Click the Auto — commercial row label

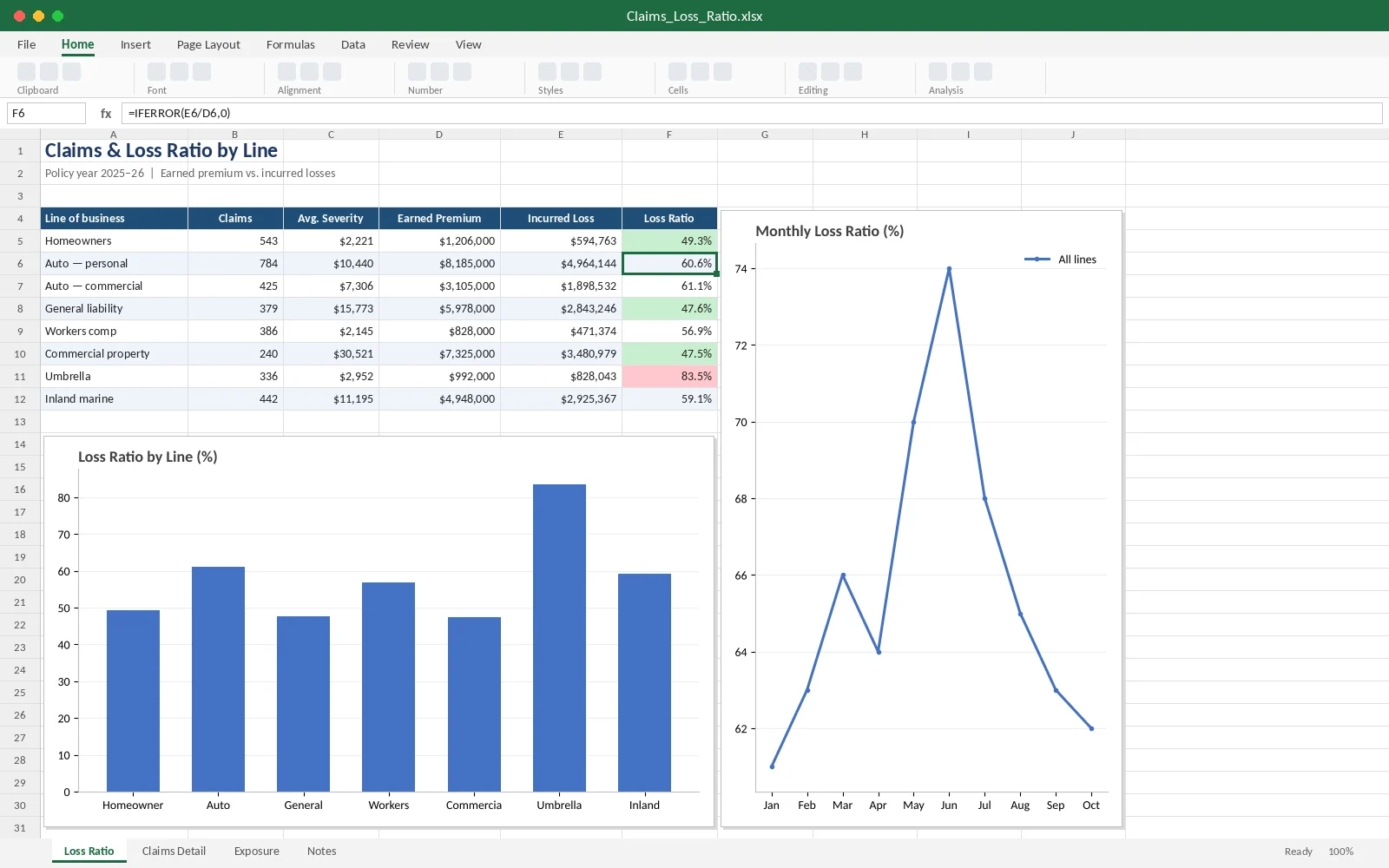pos(114,286)
